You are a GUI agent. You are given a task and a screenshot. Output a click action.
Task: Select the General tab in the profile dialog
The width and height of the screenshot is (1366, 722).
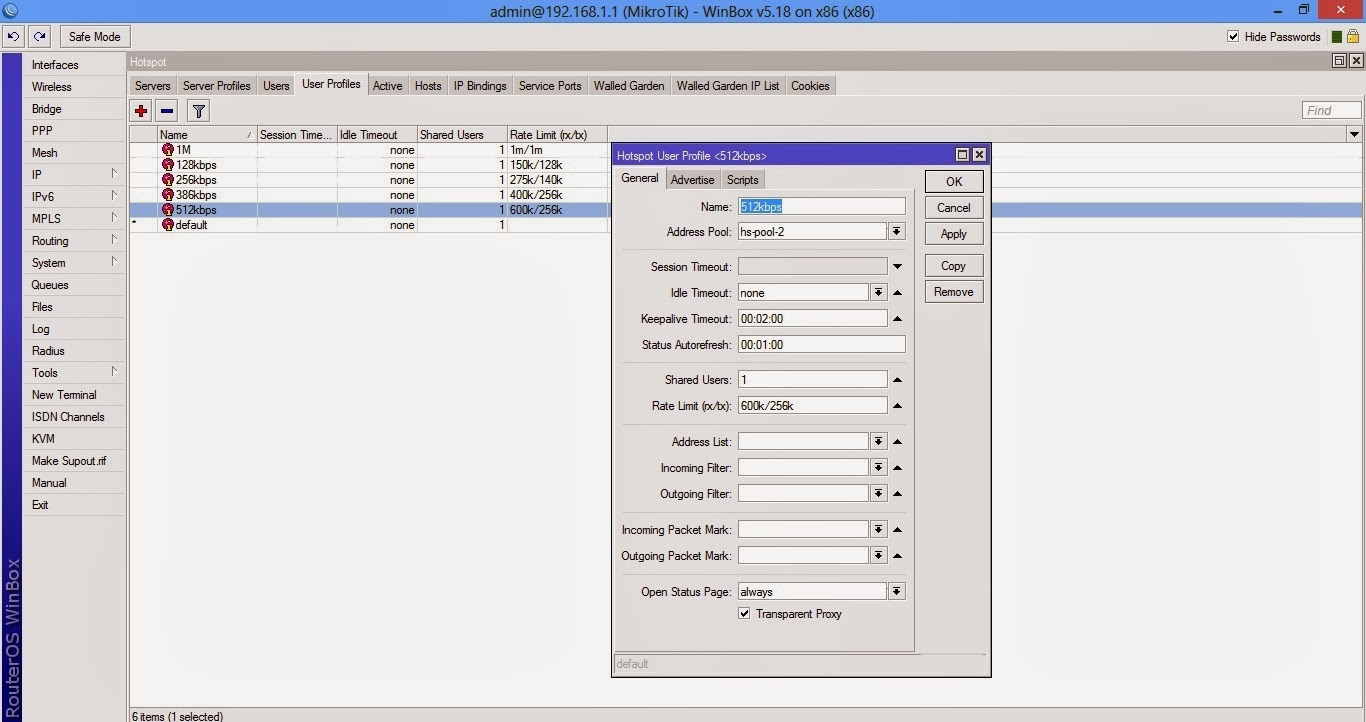(640, 178)
